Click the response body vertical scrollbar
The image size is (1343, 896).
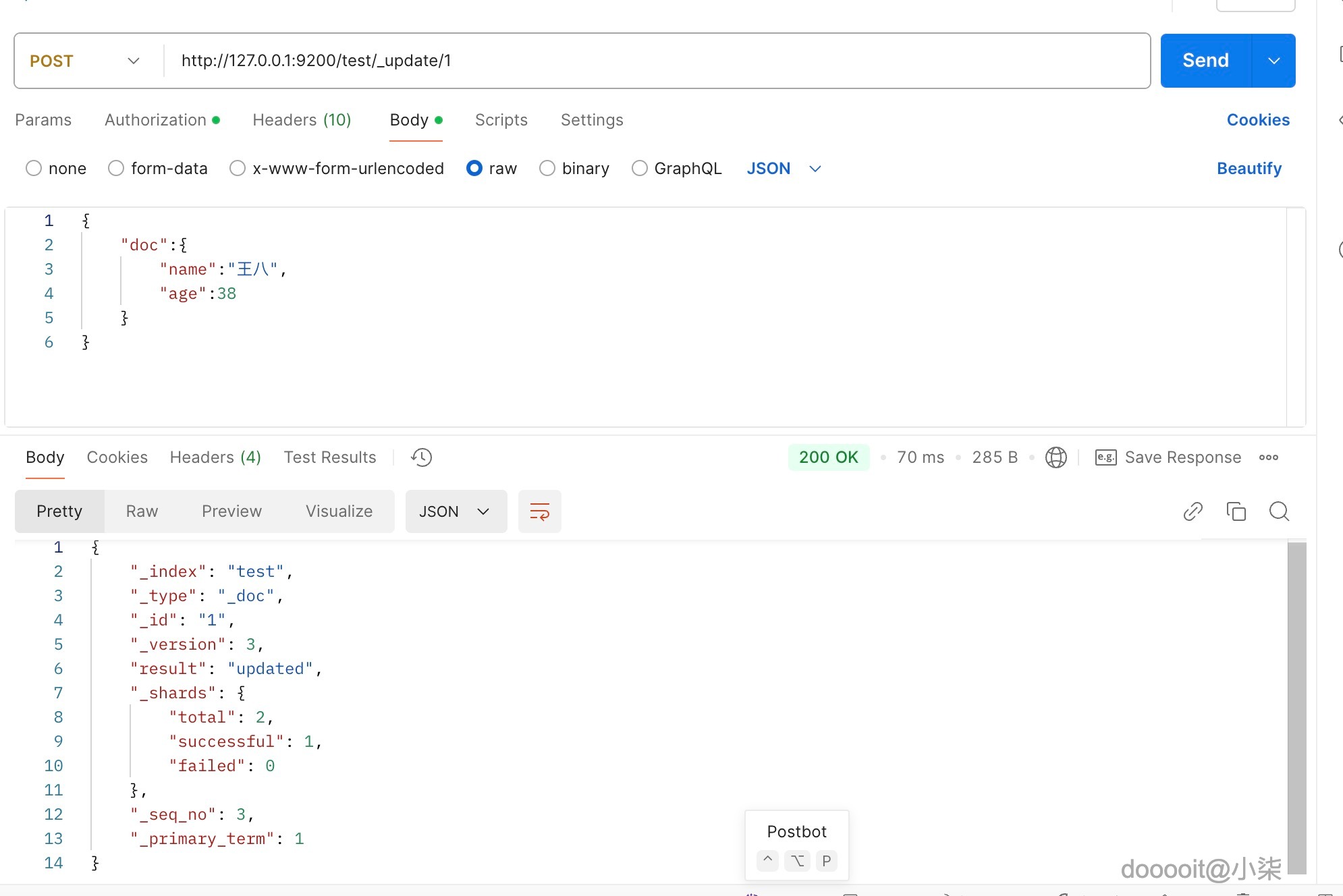coord(1296,707)
